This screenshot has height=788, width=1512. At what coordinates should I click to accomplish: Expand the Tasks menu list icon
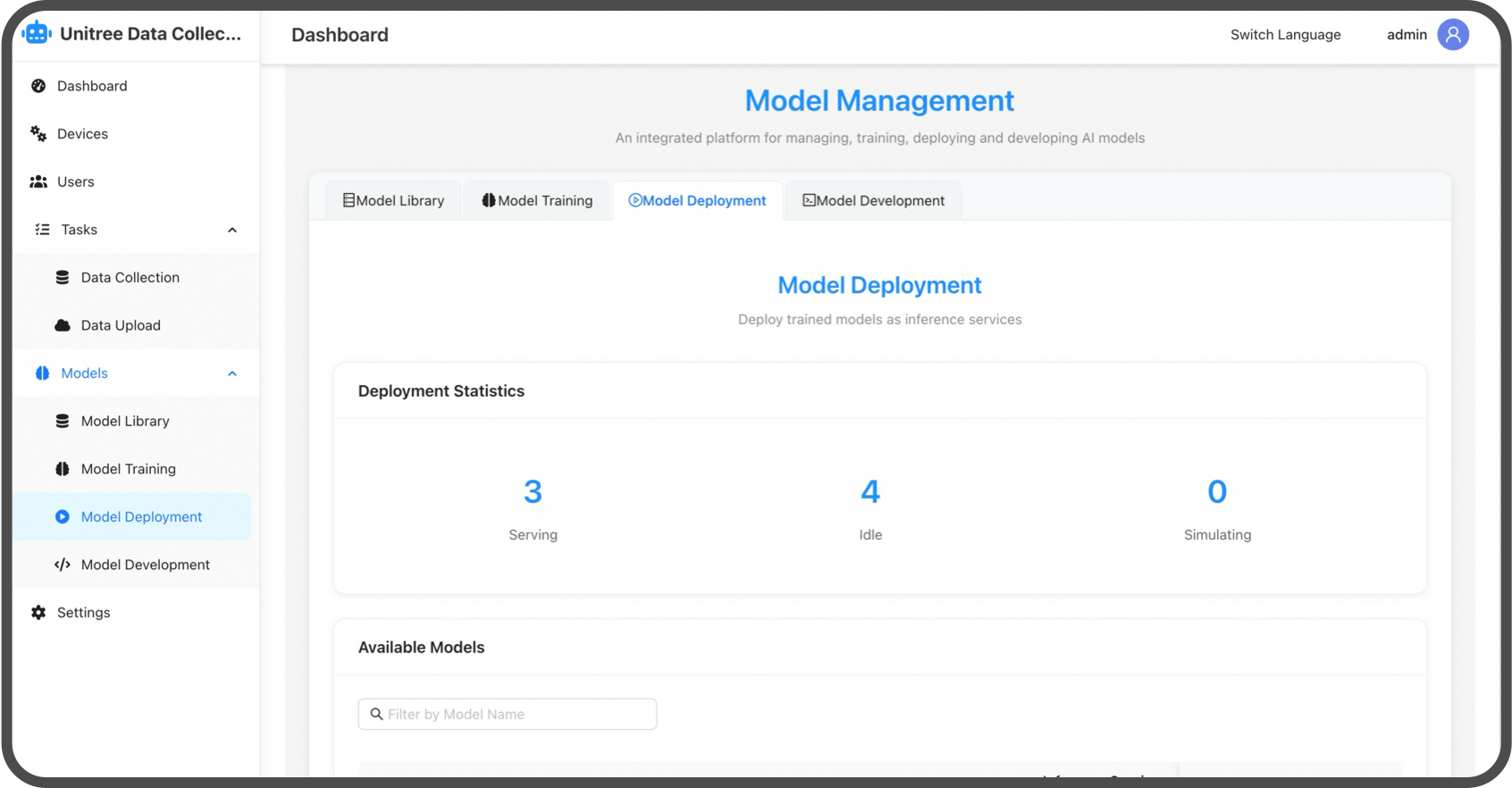click(x=42, y=230)
